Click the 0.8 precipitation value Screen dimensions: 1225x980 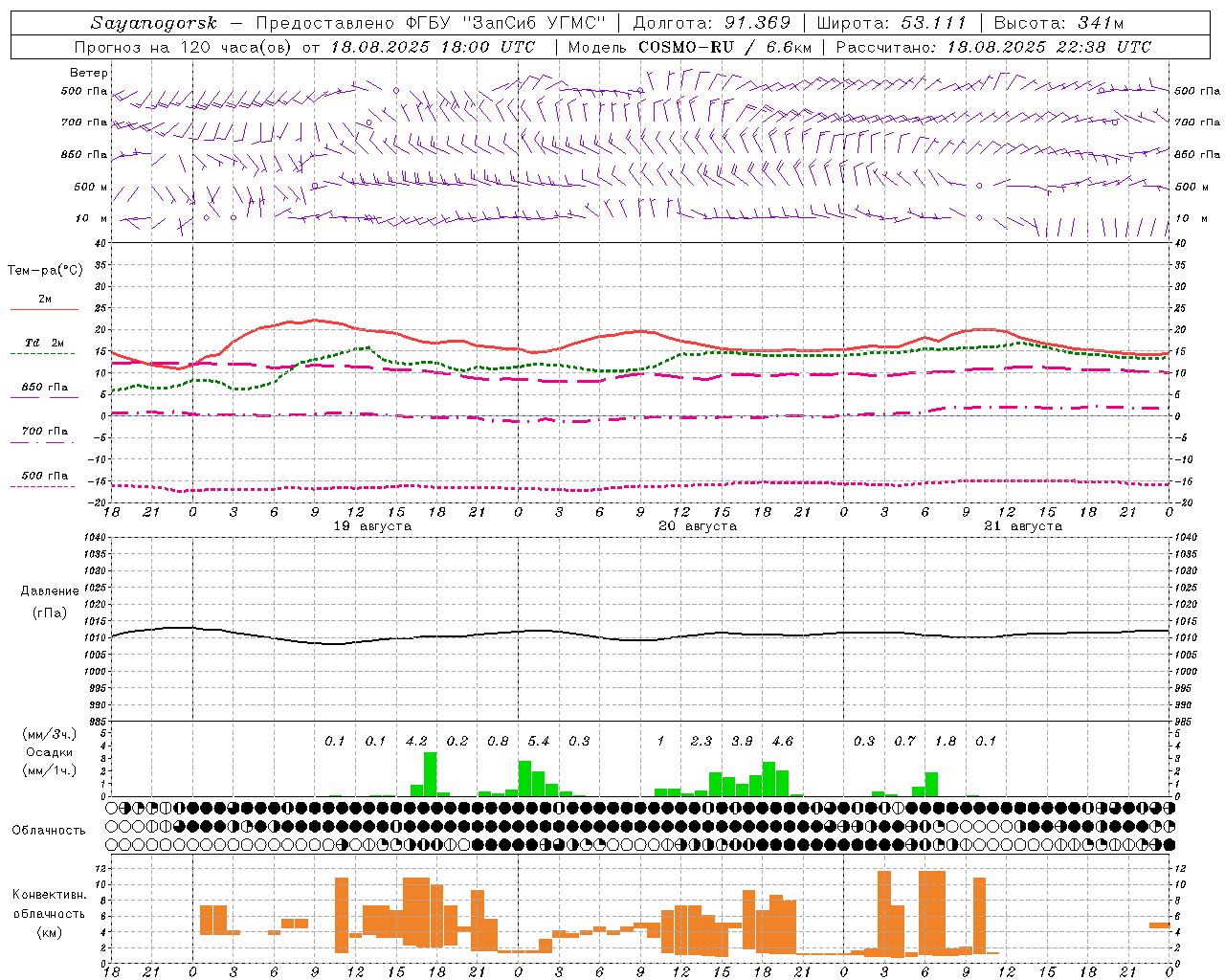coord(498,742)
